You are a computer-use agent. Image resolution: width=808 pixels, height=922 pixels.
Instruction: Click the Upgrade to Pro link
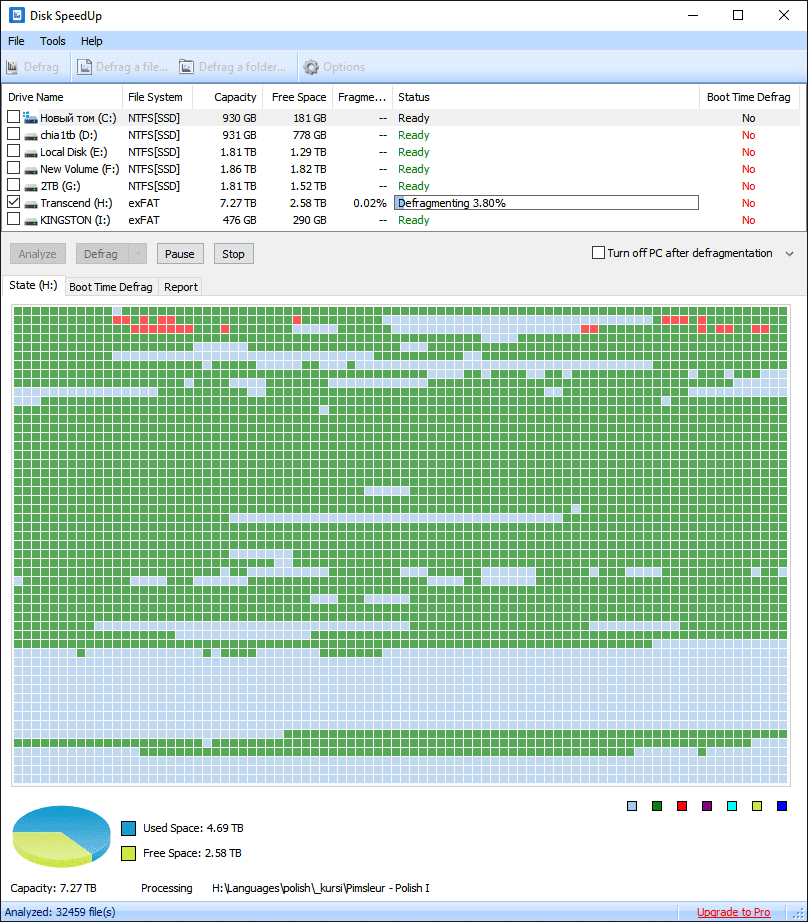coord(733,912)
